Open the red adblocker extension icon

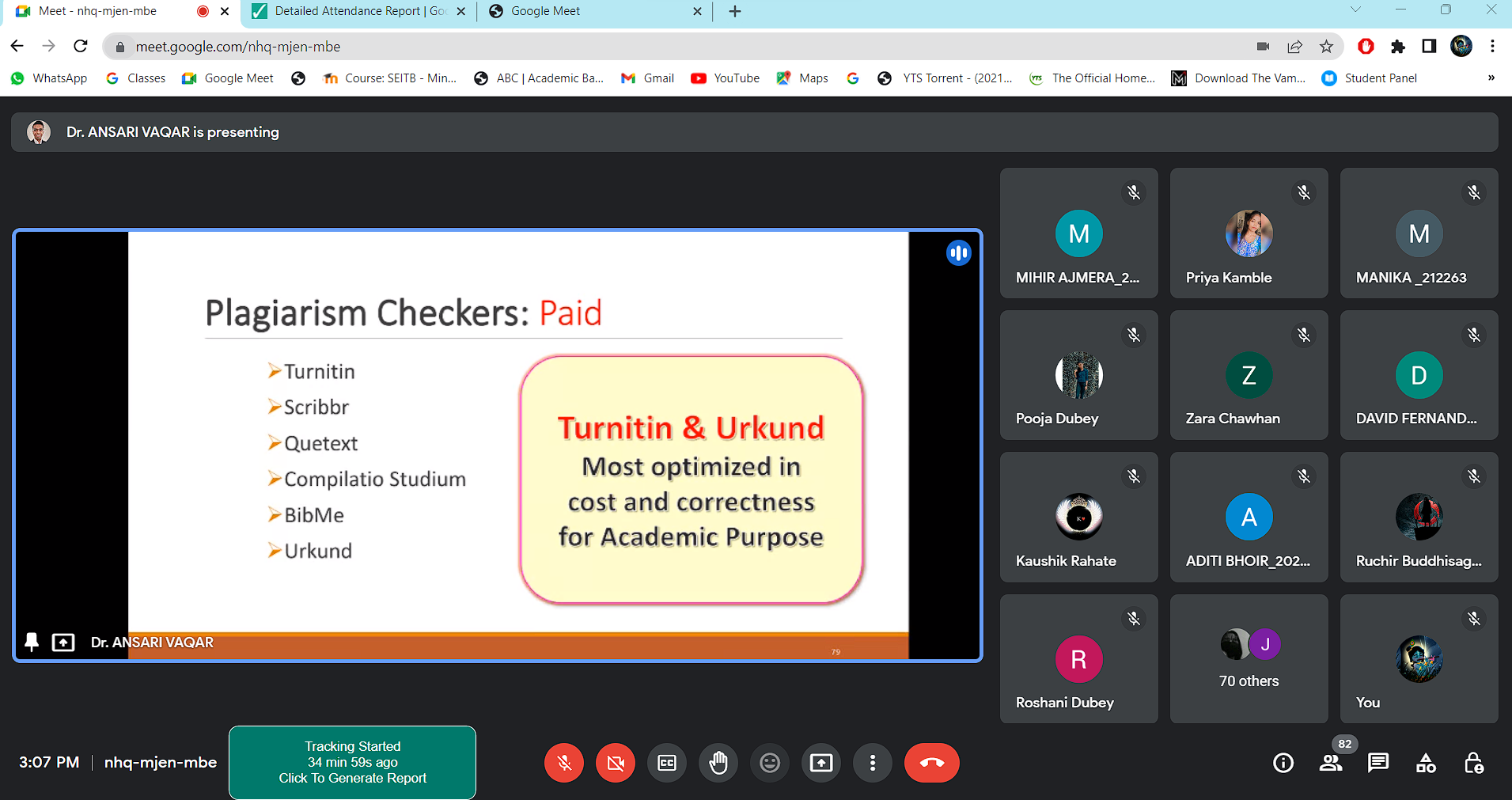click(1366, 47)
